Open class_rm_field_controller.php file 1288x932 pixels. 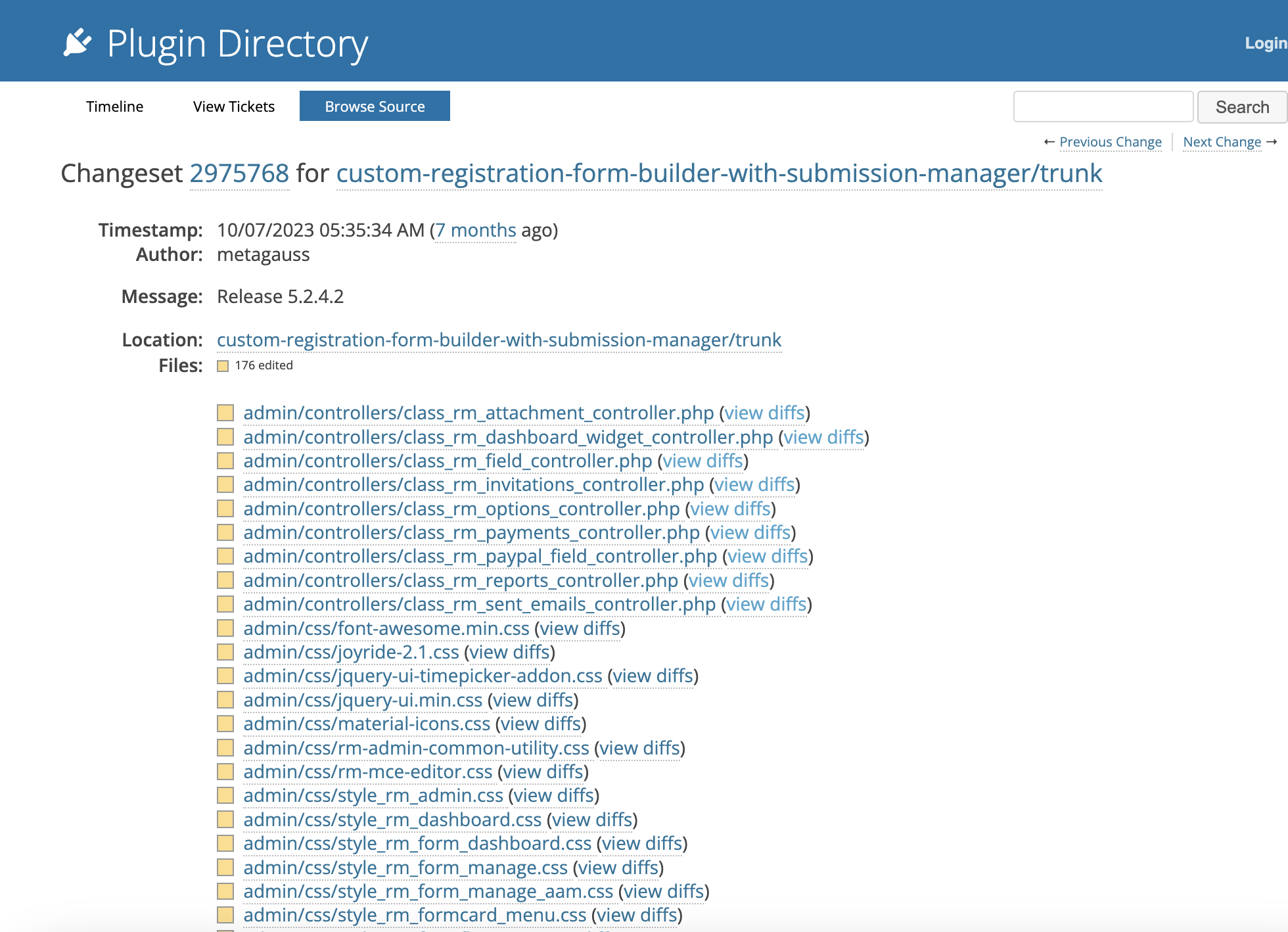(x=448, y=461)
